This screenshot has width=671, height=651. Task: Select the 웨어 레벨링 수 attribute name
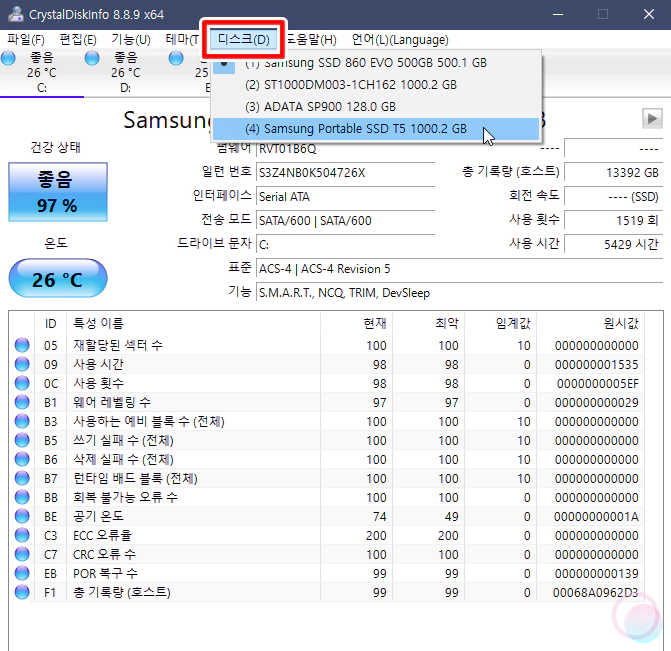(112, 402)
